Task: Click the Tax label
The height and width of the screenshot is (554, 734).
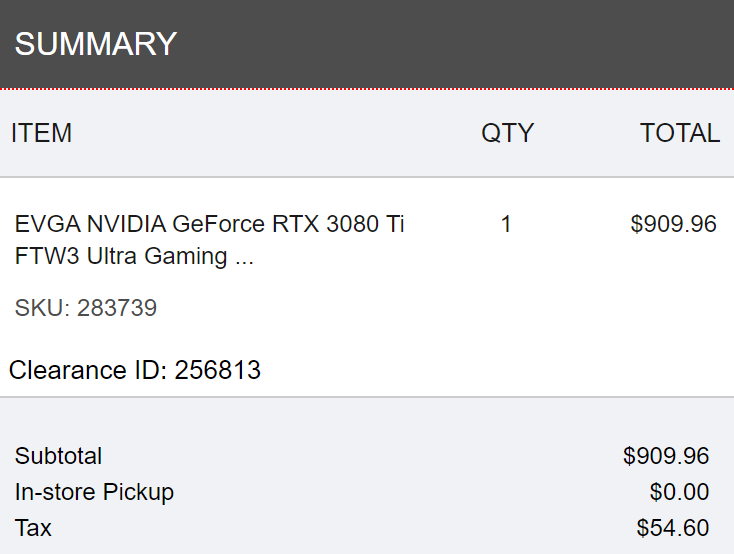Action: [x=33, y=528]
